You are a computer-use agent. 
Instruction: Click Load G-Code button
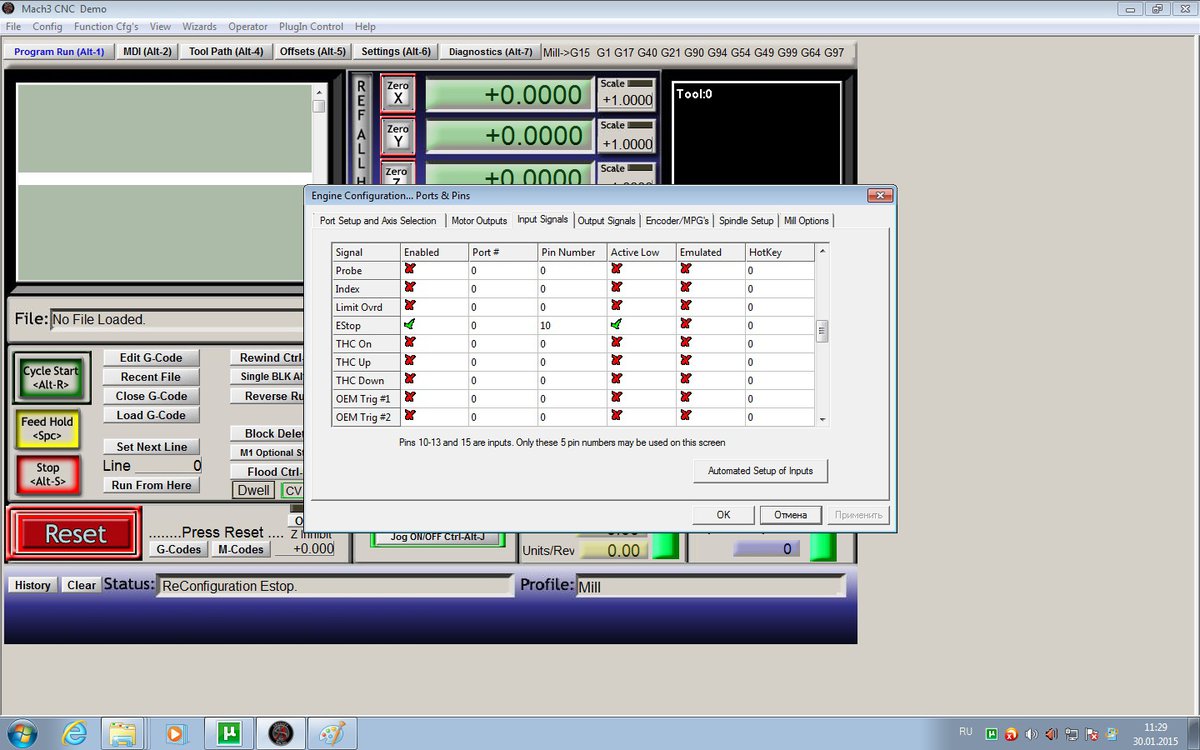click(x=151, y=415)
